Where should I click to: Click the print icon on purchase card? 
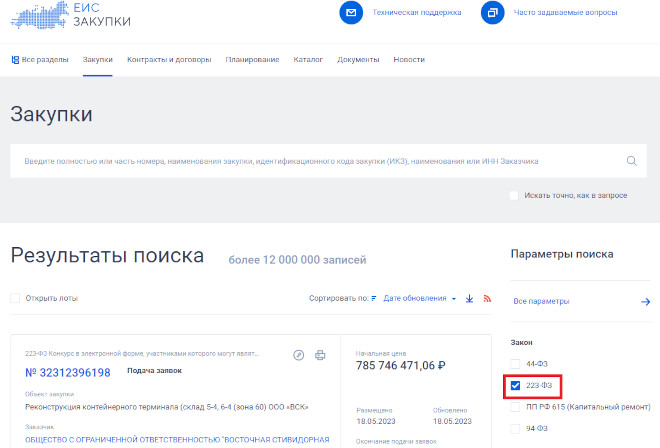click(x=320, y=355)
